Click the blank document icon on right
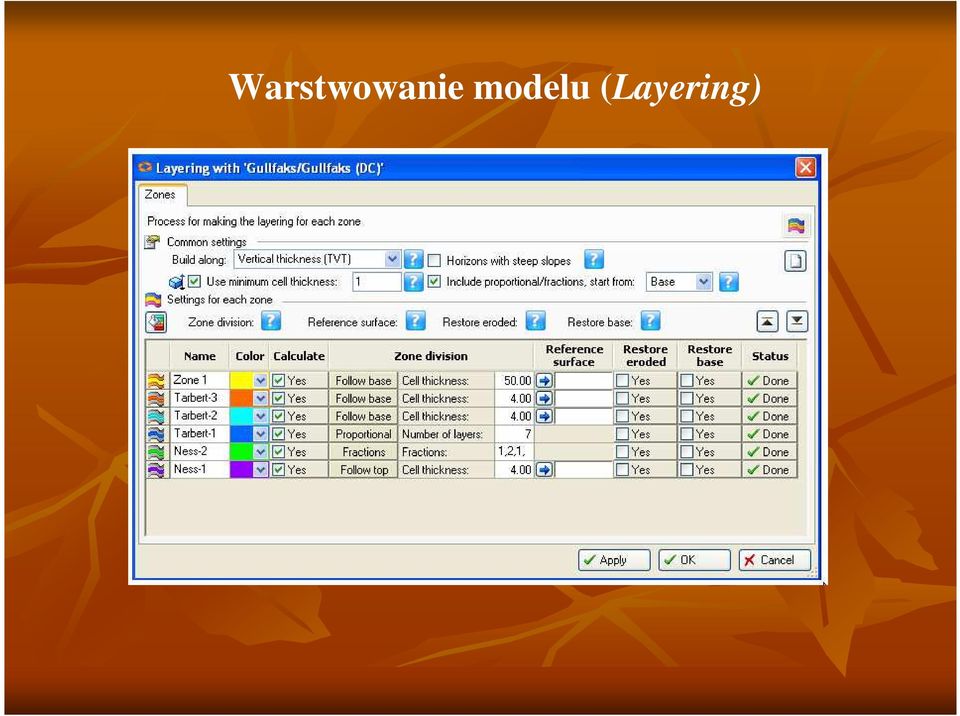Image resolution: width=960 pixels, height=716 pixels. [x=795, y=261]
